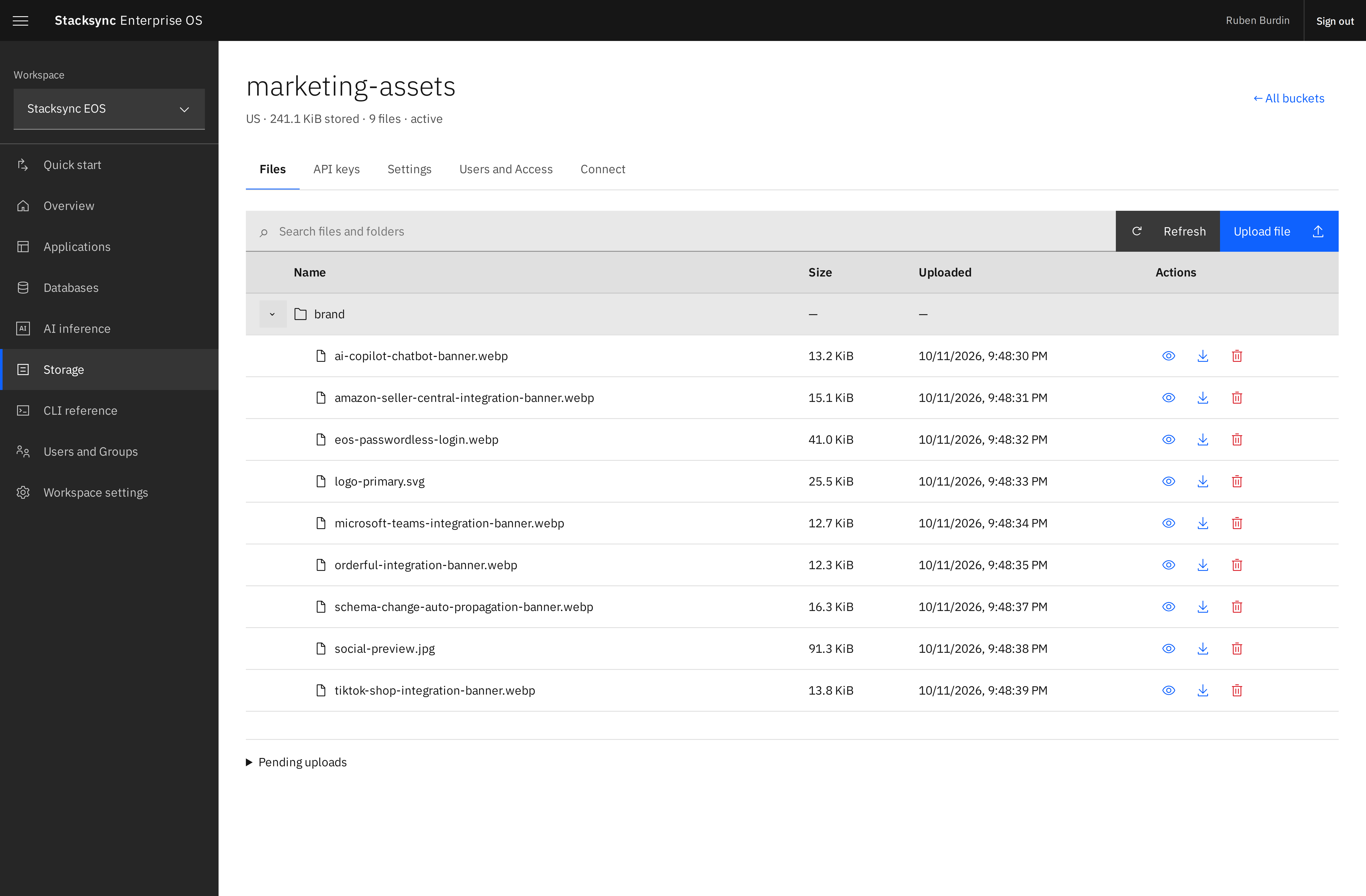Viewport: 1366px width, 896px height.
Task: Select the Connect tab
Action: tap(603, 169)
